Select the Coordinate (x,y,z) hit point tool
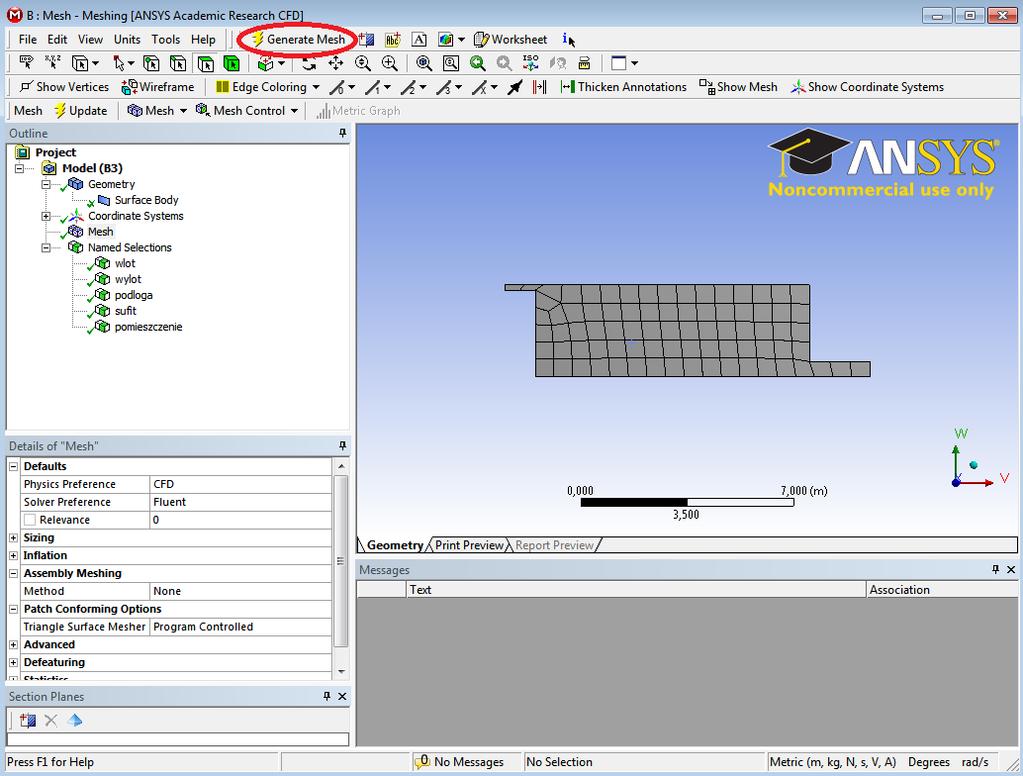 52,63
